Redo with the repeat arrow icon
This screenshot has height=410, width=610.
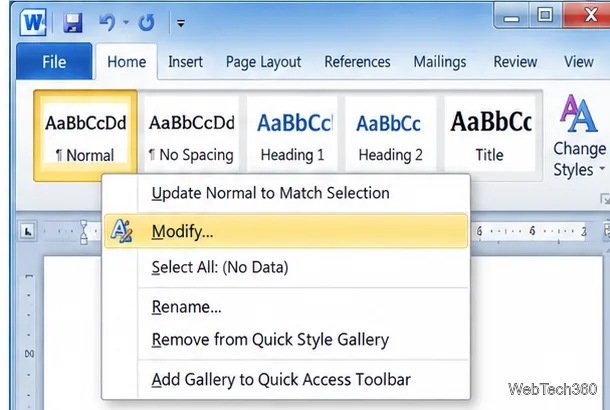click(x=147, y=23)
